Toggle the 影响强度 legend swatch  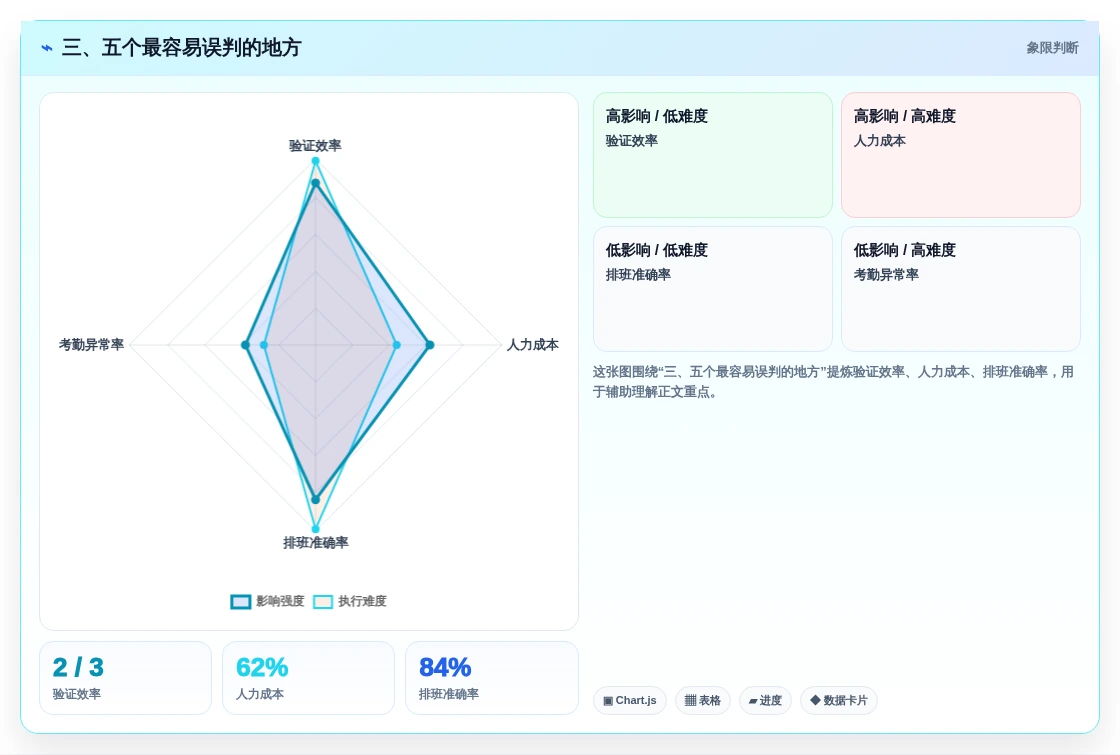(241, 601)
